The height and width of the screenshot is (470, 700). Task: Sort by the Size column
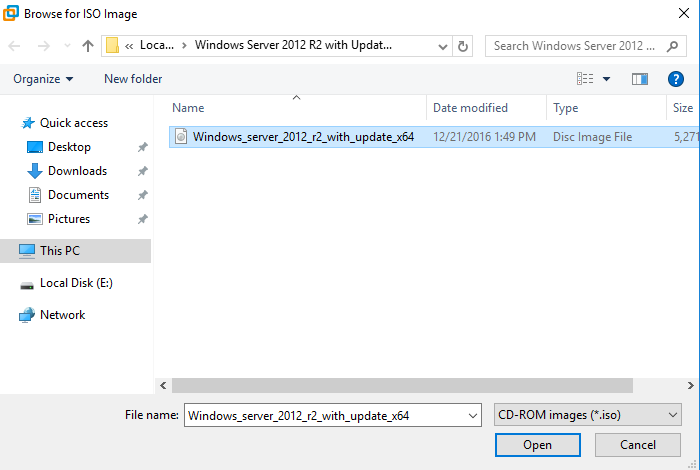pos(683,108)
